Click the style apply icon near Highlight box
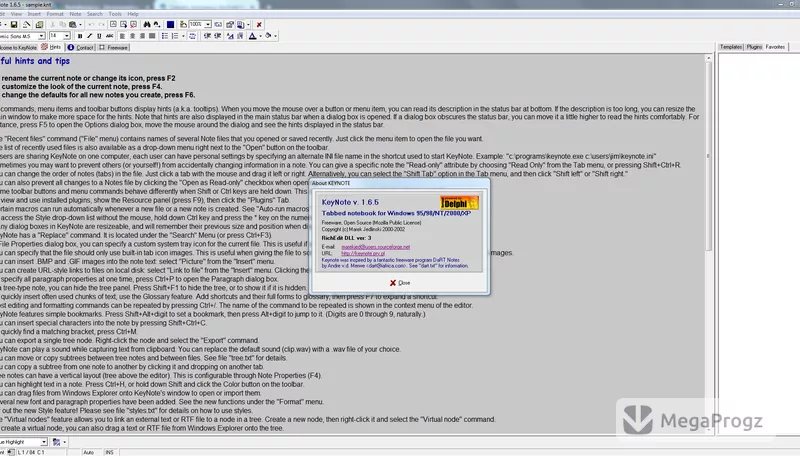Screen dimensions: 800x456 coord(56,442)
